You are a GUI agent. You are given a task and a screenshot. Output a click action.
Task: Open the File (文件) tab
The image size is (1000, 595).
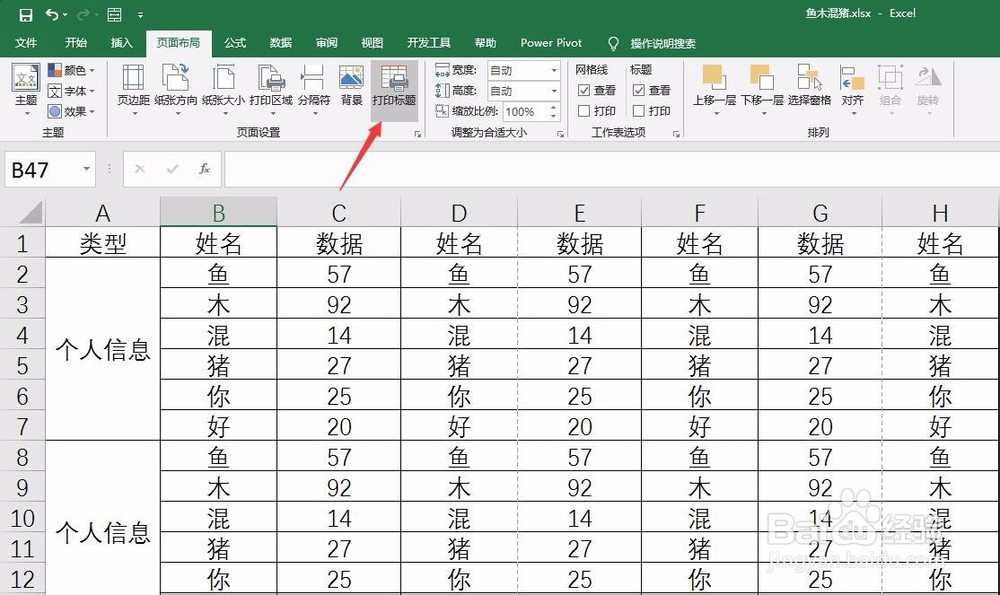tap(26, 43)
